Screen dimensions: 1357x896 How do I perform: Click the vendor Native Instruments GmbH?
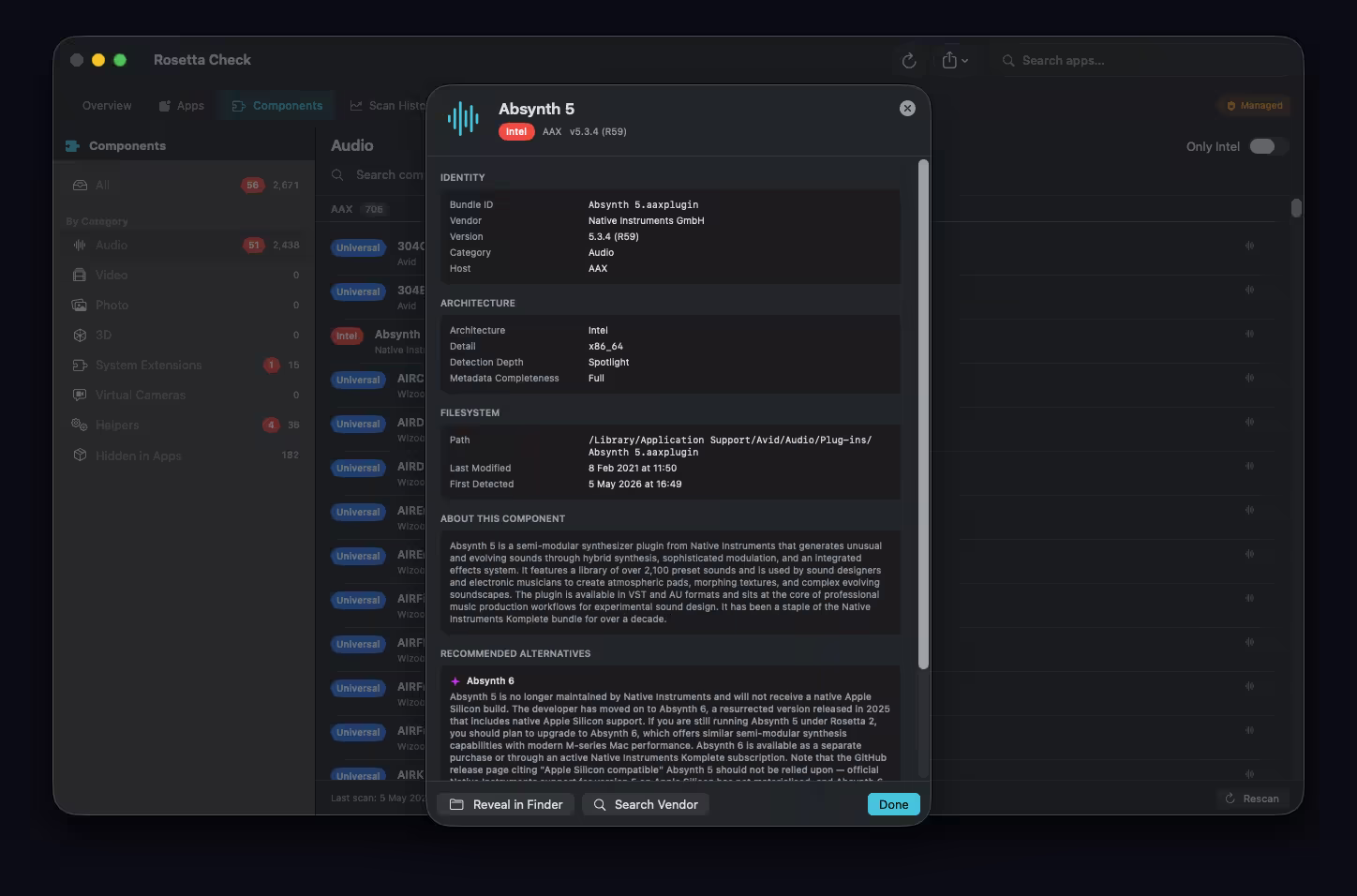[646, 221]
